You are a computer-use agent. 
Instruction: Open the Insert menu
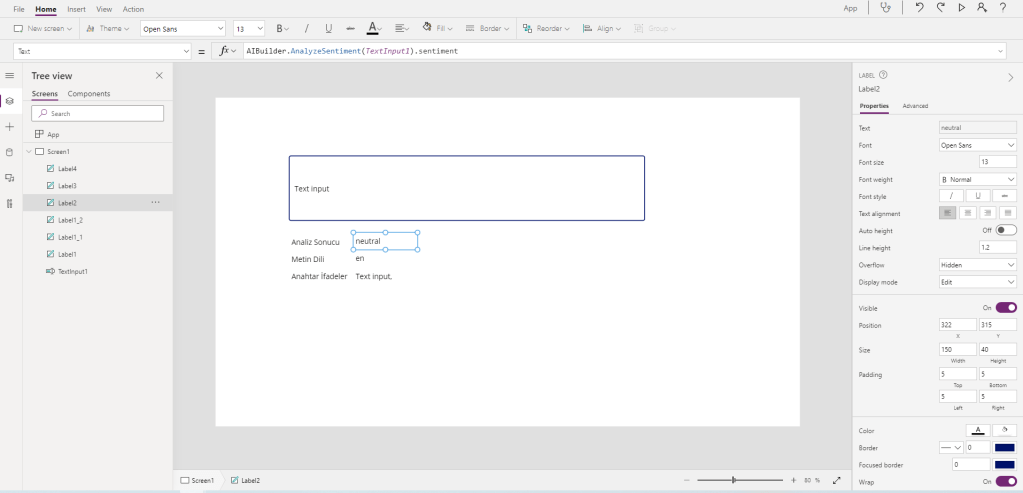[x=76, y=9]
